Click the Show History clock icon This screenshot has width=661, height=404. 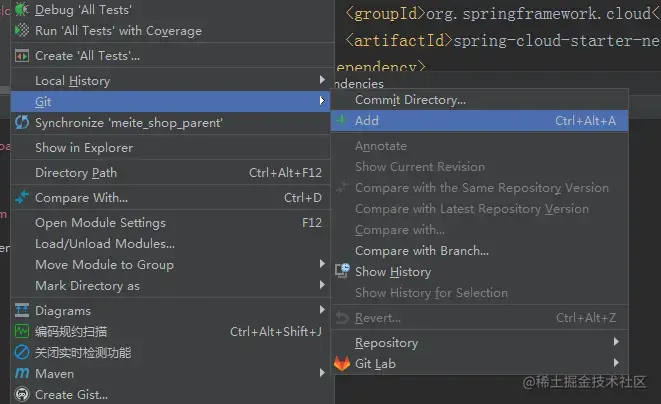[x=342, y=271]
